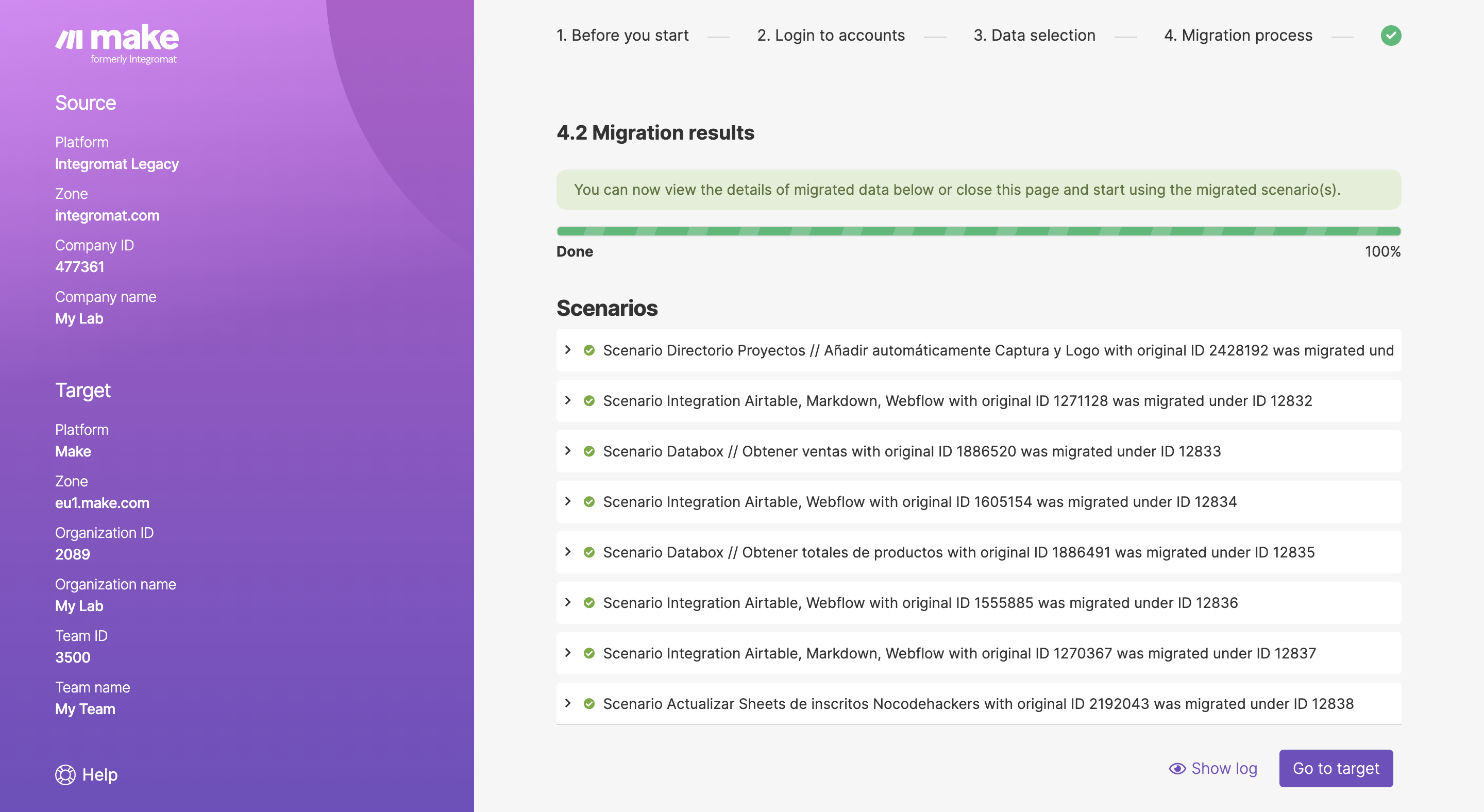Screen dimensions: 1484x812
Task: Expand scenario migrated under ID 12832
Action: click(x=568, y=401)
